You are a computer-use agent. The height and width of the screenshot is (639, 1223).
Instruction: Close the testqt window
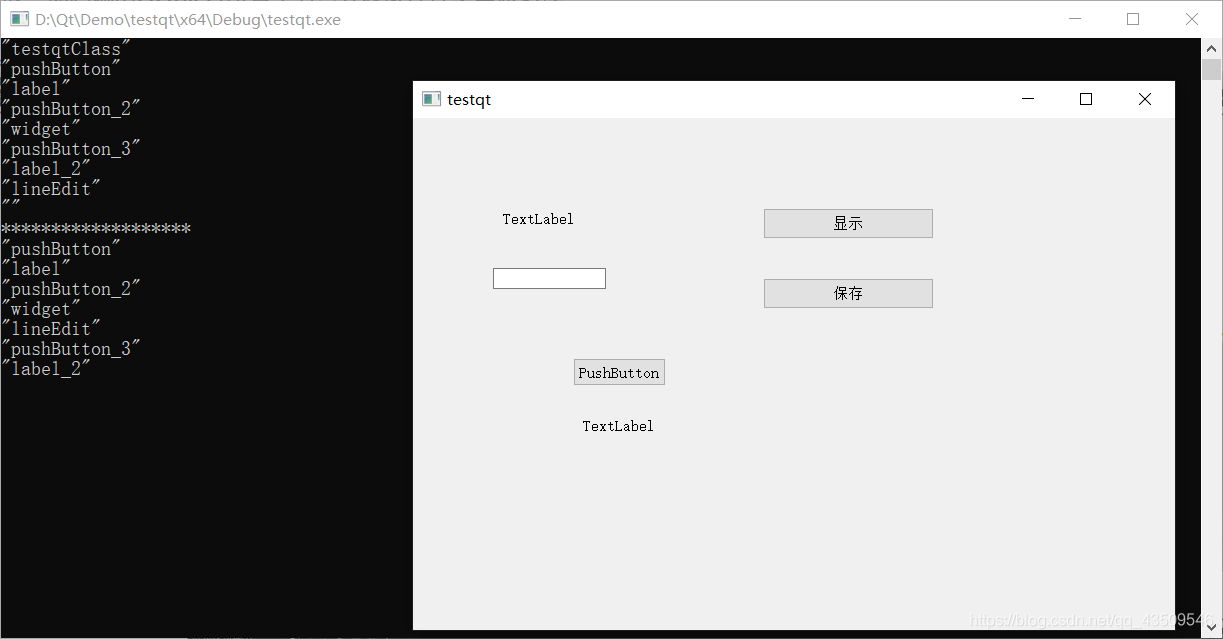point(1144,99)
